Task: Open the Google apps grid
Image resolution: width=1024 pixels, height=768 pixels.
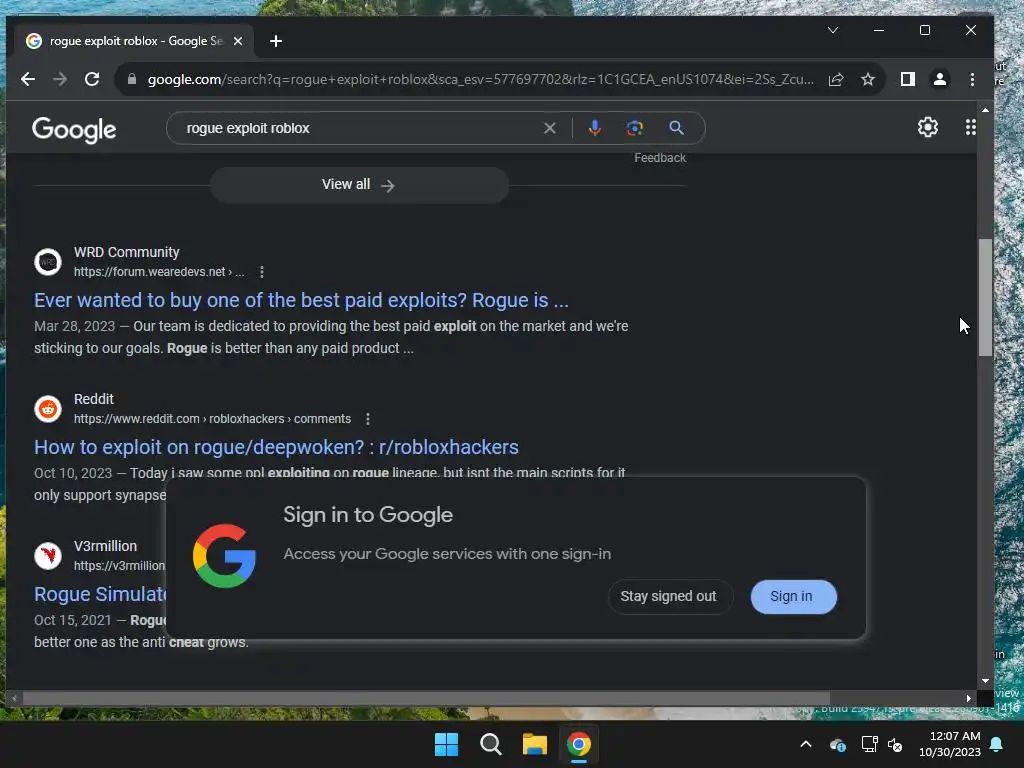Action: coord(970,127)
